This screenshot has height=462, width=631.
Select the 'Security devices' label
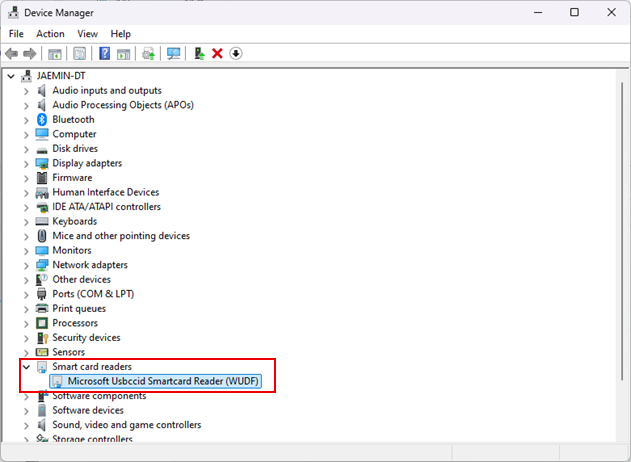click(x=86, y=338)
